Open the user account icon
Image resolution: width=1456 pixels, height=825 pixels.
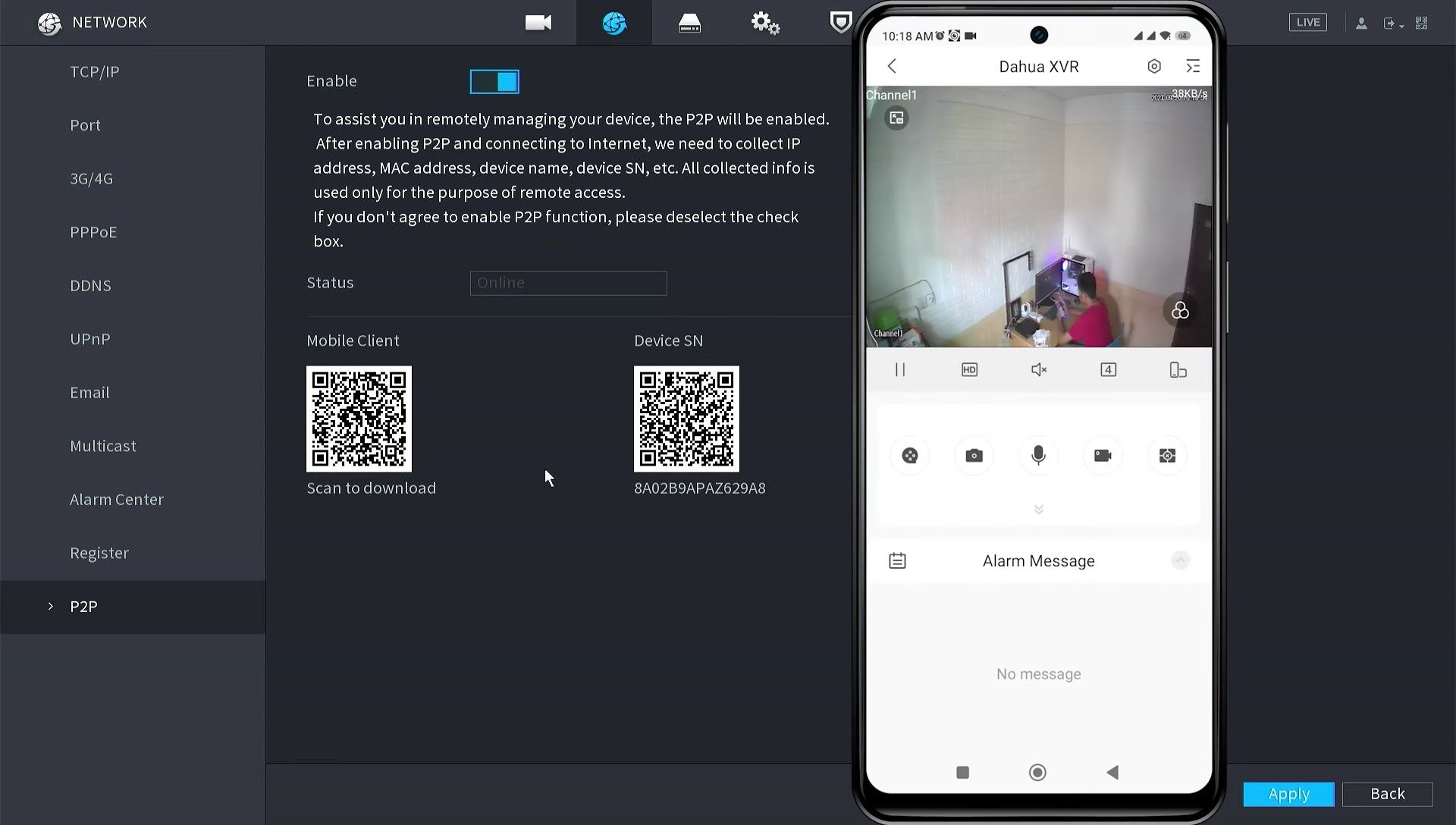click(x=1361, y=24)
